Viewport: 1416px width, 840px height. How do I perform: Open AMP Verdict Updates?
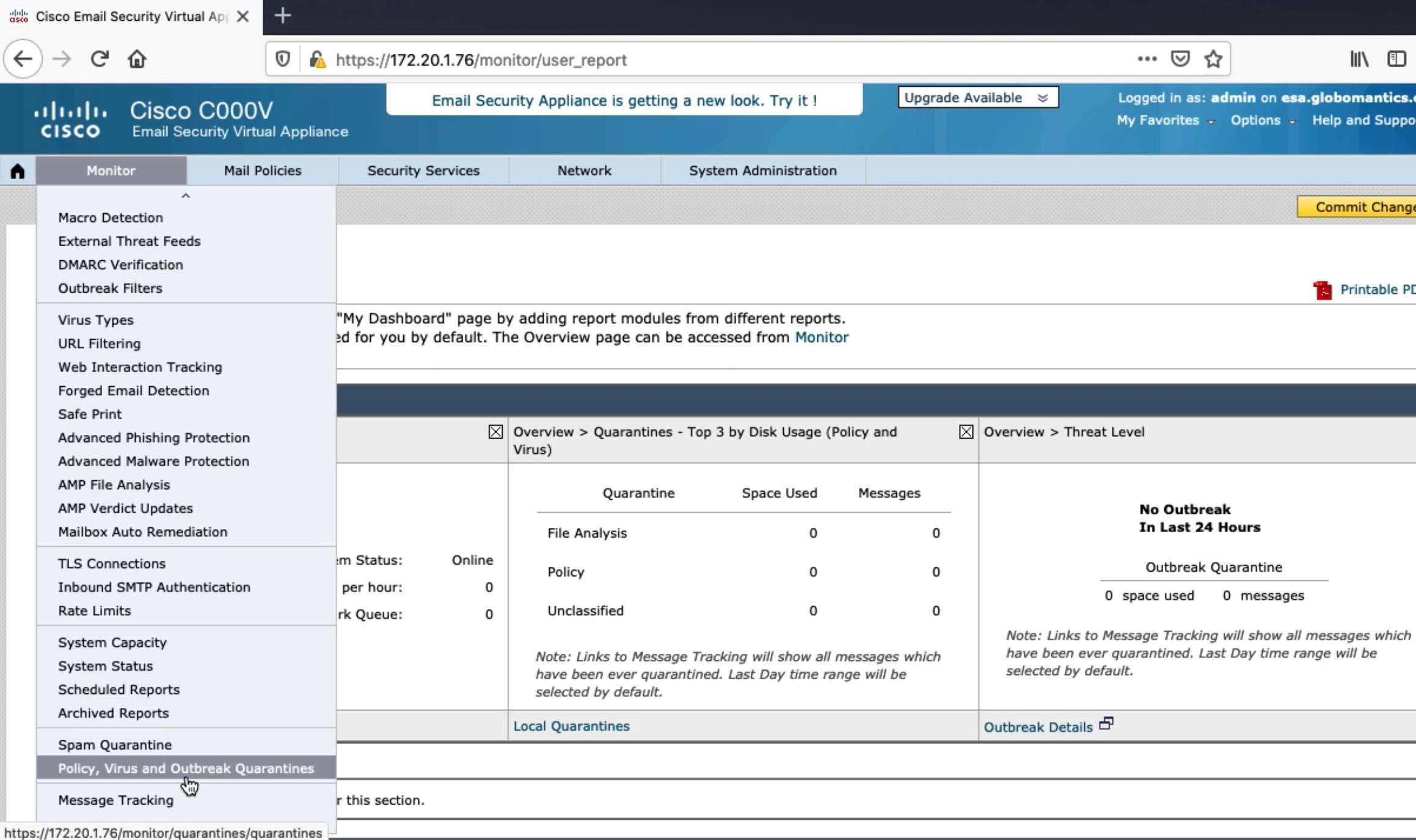pos(125,508)
